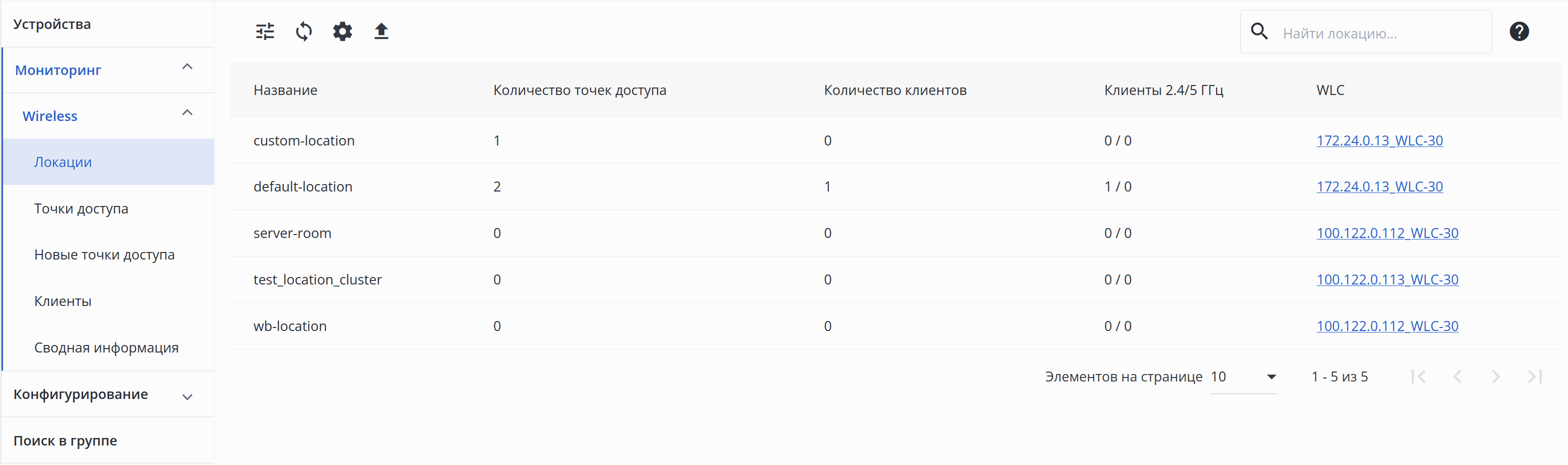Open the items per page dropdown

[1244, 377]
